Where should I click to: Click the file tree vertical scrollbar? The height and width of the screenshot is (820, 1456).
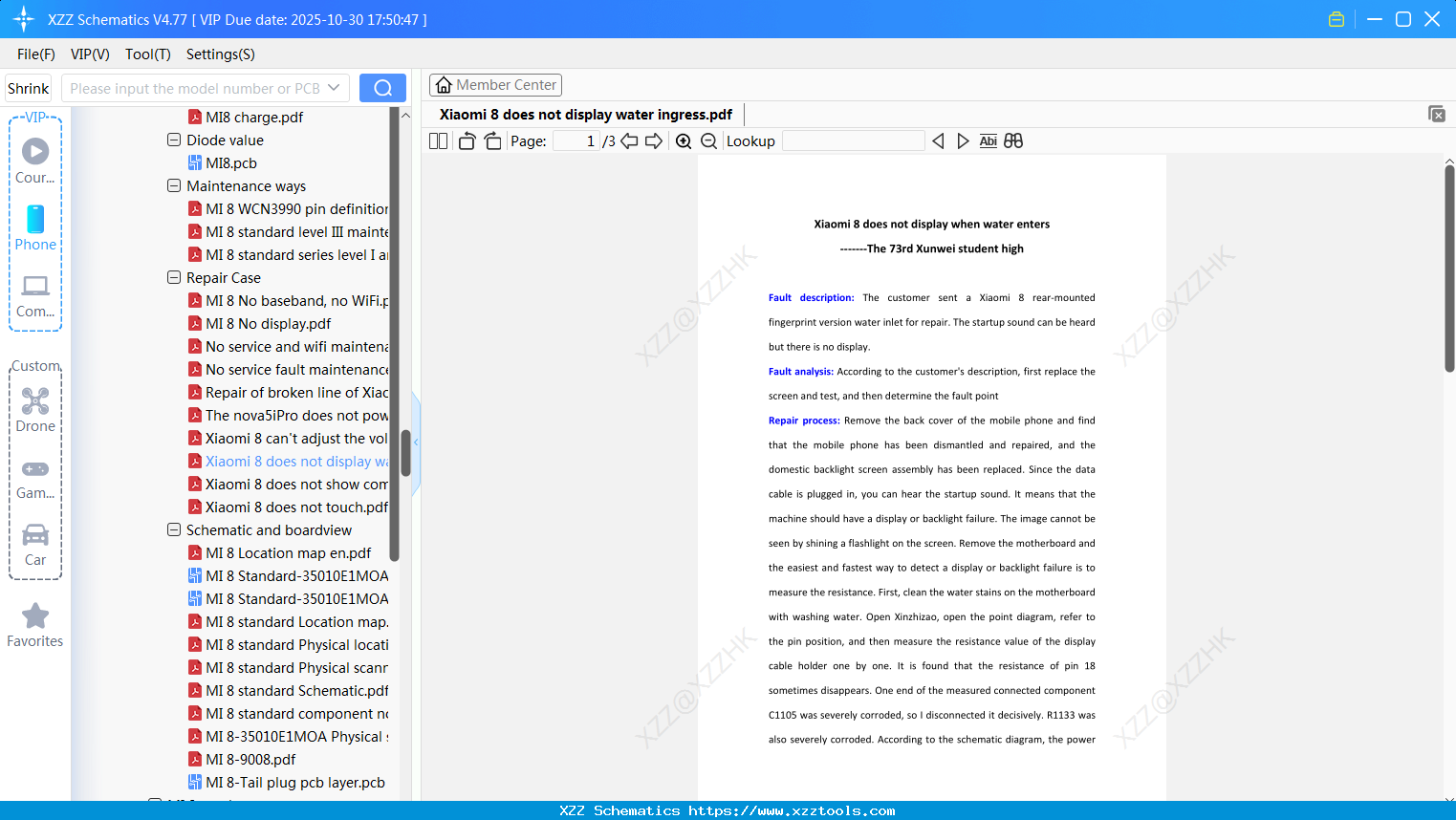(x=405, y=453)
